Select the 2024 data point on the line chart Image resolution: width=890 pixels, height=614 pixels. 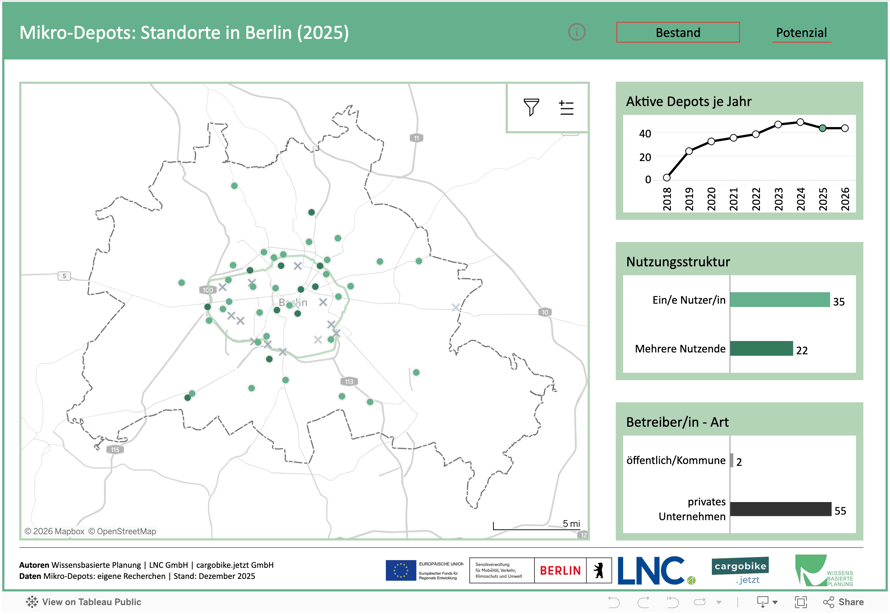[x=800, y=122]
